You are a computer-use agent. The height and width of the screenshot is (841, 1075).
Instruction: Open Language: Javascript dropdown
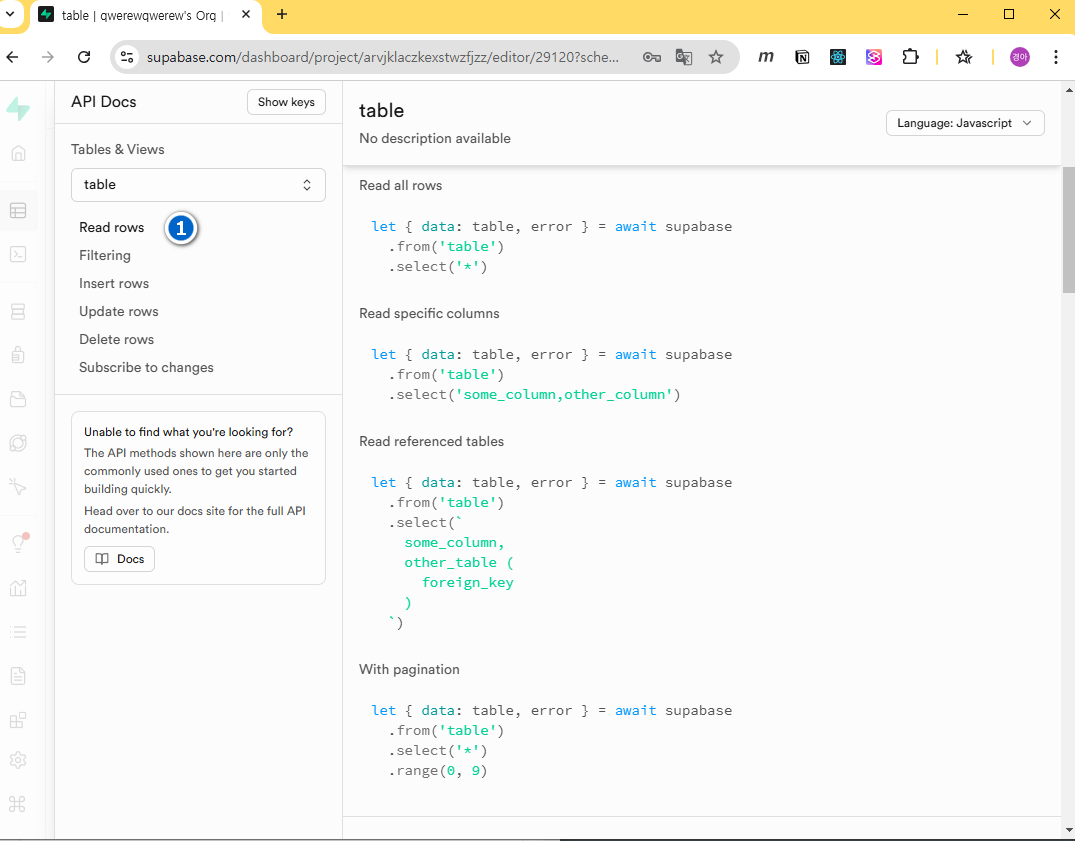tap(965, 123)
